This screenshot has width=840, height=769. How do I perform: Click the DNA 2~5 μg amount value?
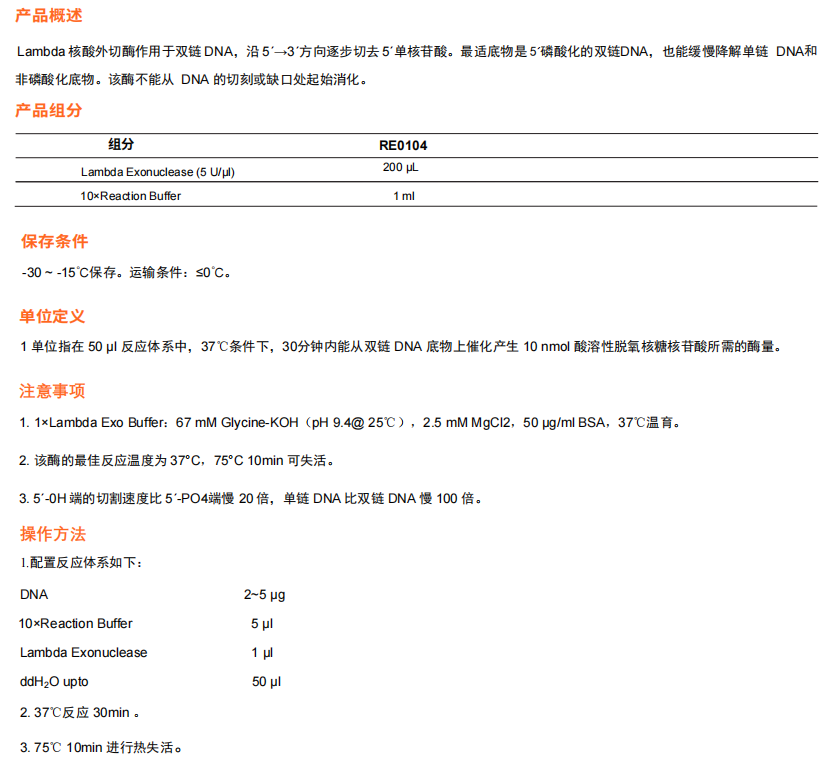264,595
